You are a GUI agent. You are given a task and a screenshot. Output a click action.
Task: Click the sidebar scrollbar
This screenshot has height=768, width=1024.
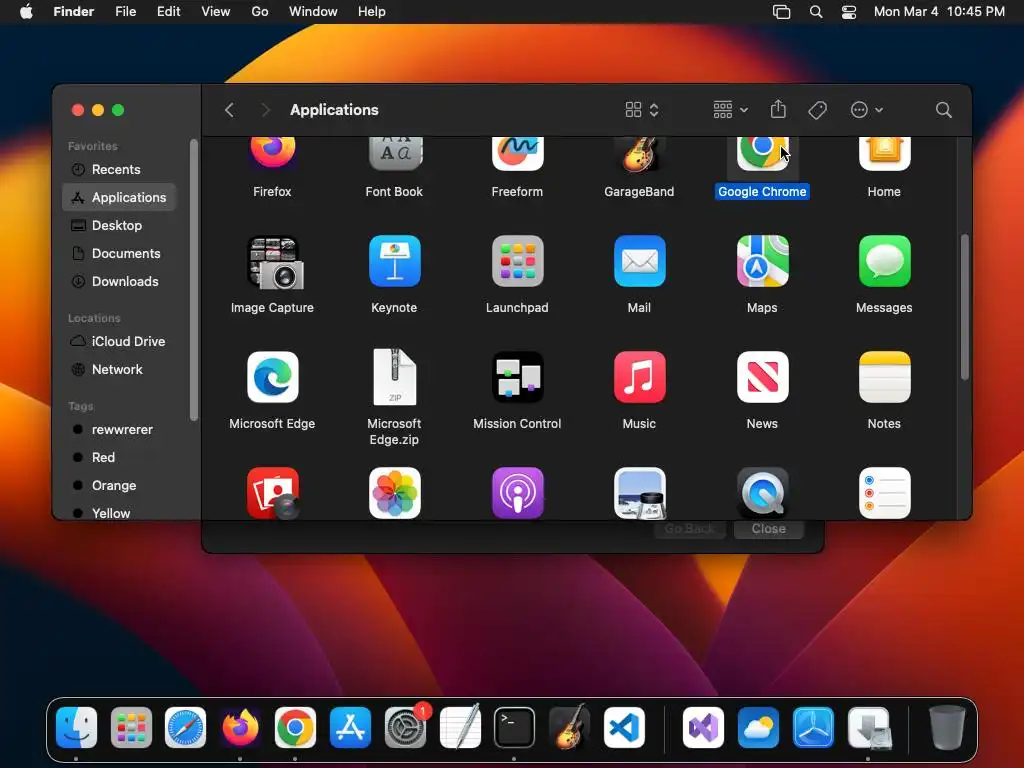pos(193,280)
